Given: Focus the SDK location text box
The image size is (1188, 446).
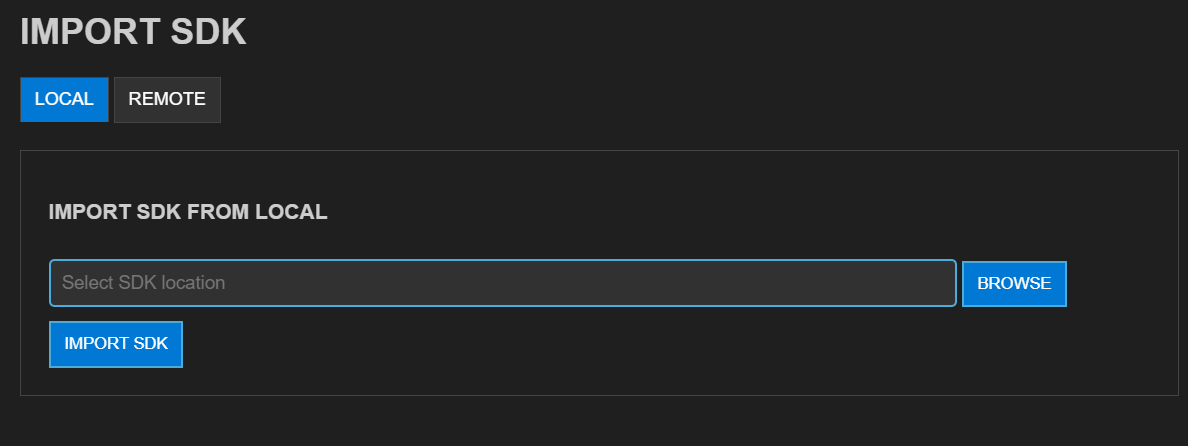Looking at the screenshot, I should (502, 283).
